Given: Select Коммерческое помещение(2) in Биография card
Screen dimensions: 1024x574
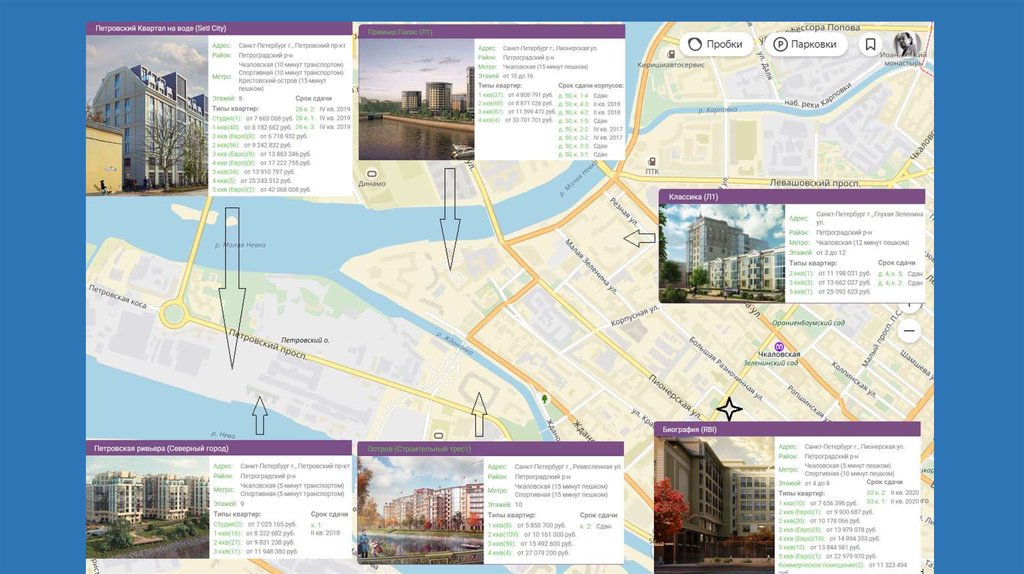Looking at the screenshot, I should pos(821,565).
